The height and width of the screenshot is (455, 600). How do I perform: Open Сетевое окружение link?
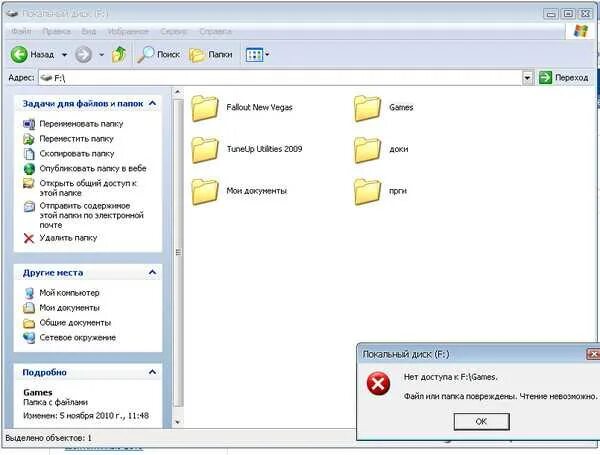78,338
